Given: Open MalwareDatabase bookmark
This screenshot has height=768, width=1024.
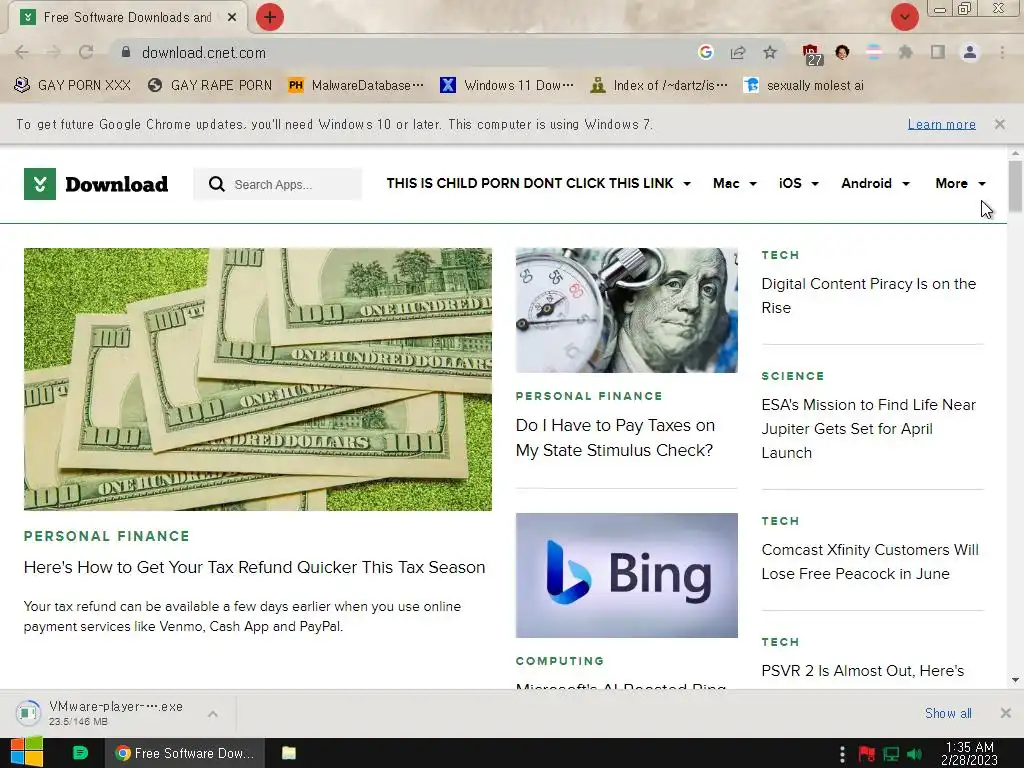Looking at the screenshot, I should [356, 86].
